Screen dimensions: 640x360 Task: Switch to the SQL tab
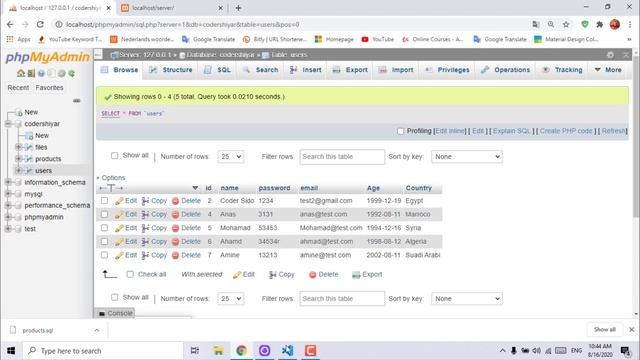218,70
